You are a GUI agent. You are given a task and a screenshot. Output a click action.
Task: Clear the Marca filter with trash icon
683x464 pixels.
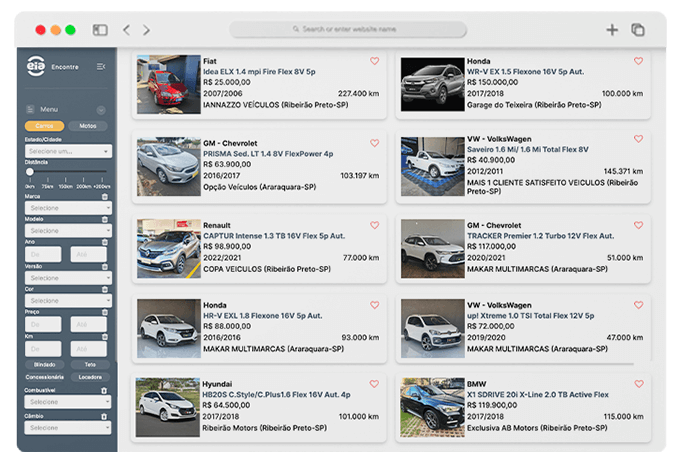105,196
